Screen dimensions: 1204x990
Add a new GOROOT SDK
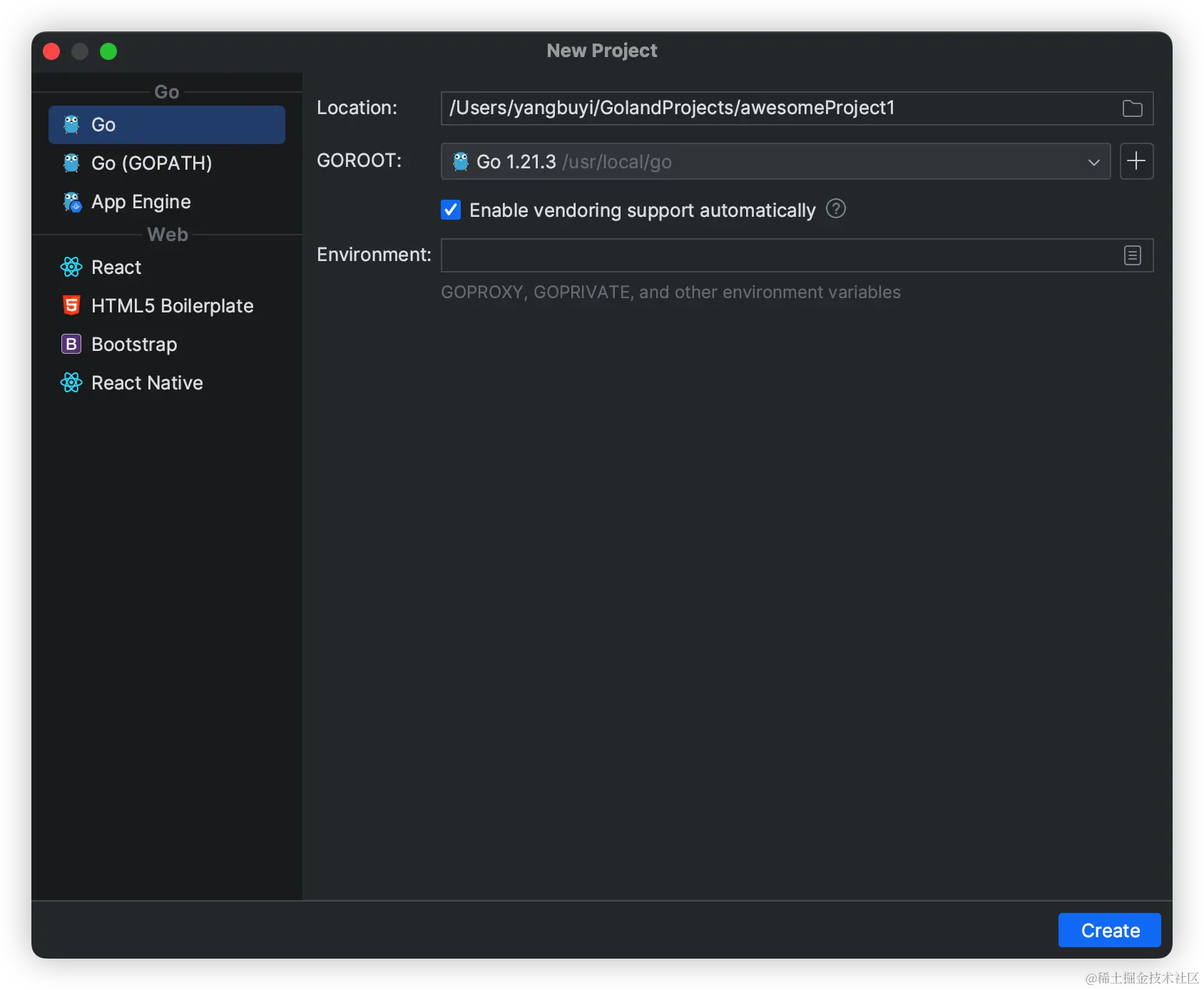point(1136,161)
